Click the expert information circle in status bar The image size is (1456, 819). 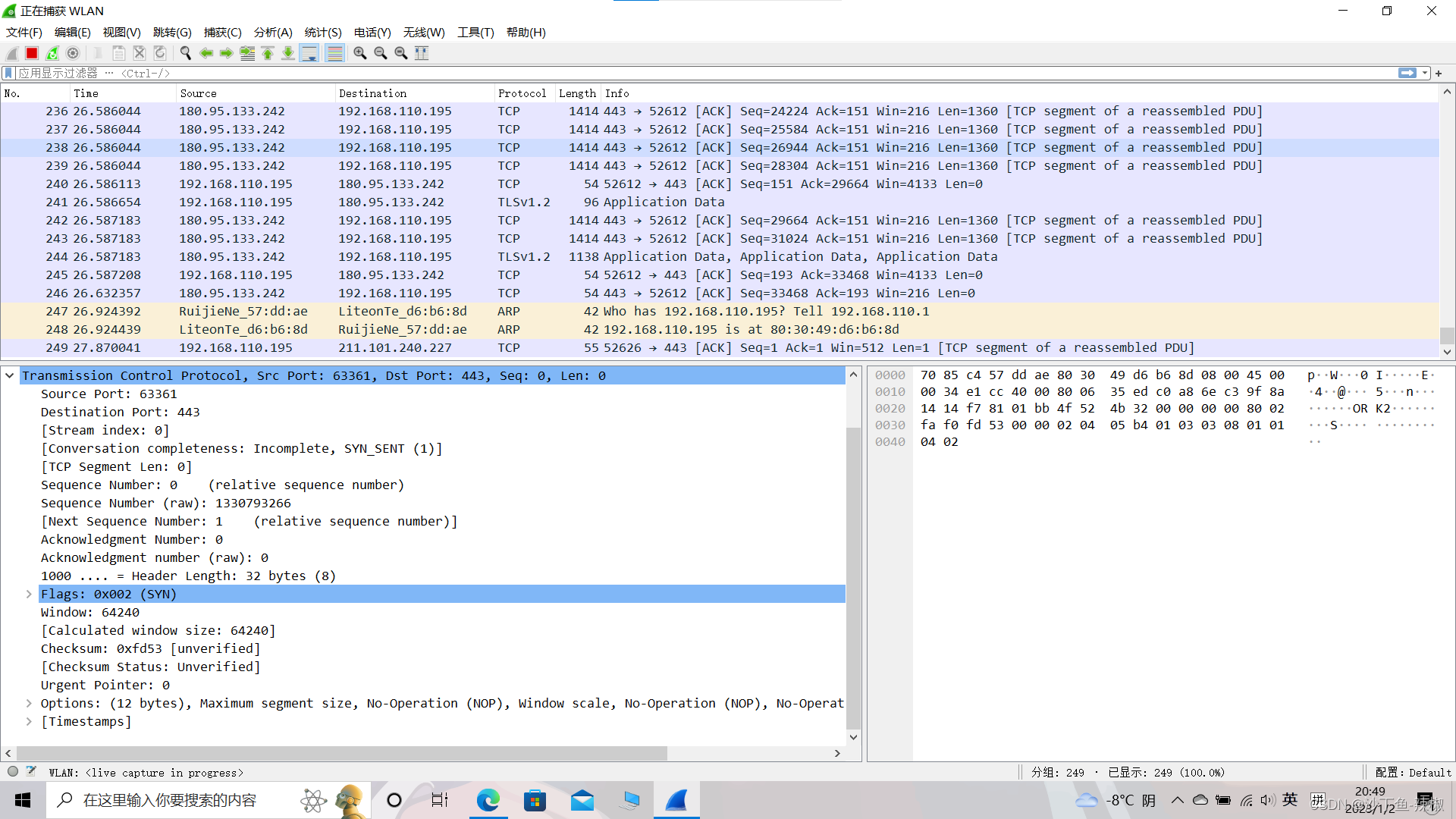[x=13, y=772]
